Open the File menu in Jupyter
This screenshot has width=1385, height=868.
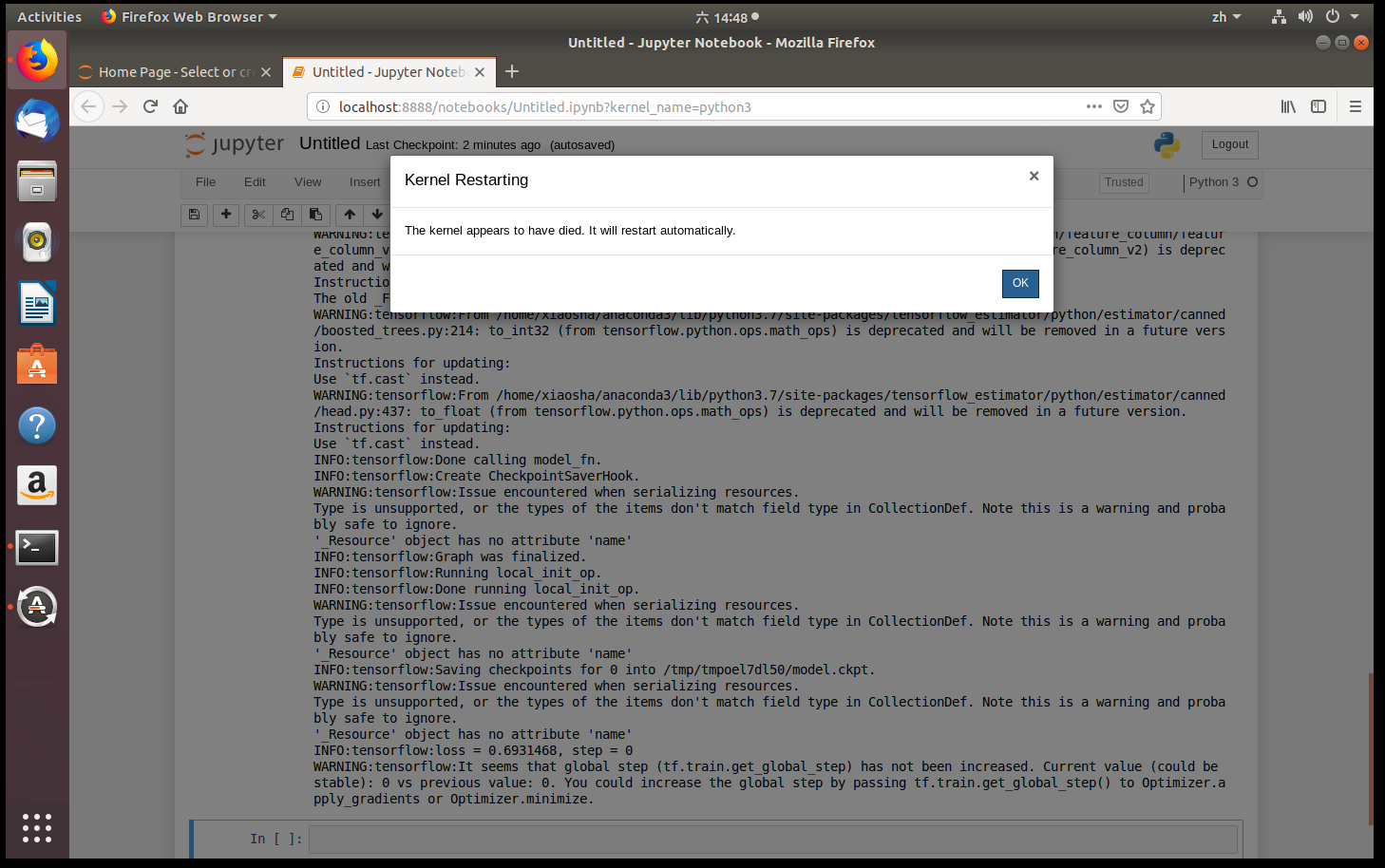pyautogui.click(x=205, y=181)
